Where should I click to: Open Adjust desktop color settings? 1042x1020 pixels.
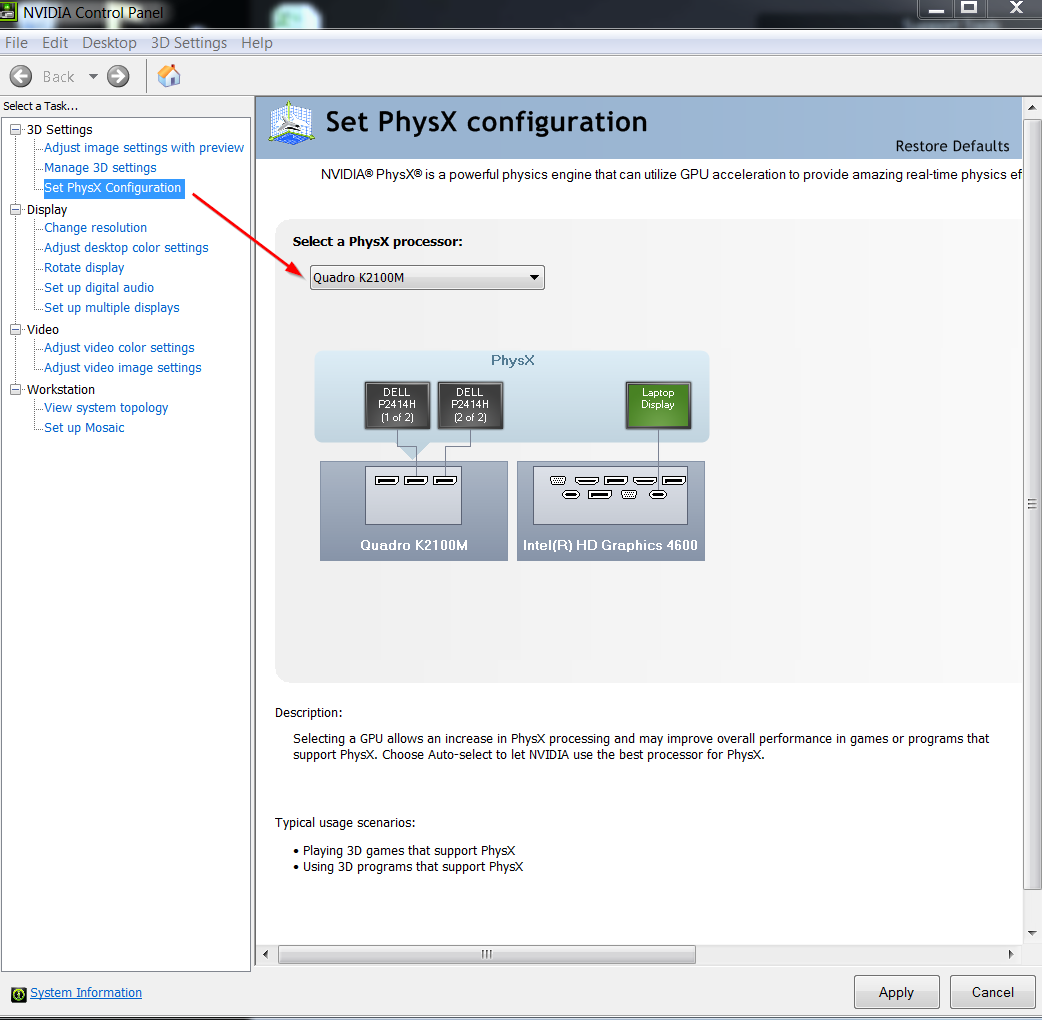[126, 247]
